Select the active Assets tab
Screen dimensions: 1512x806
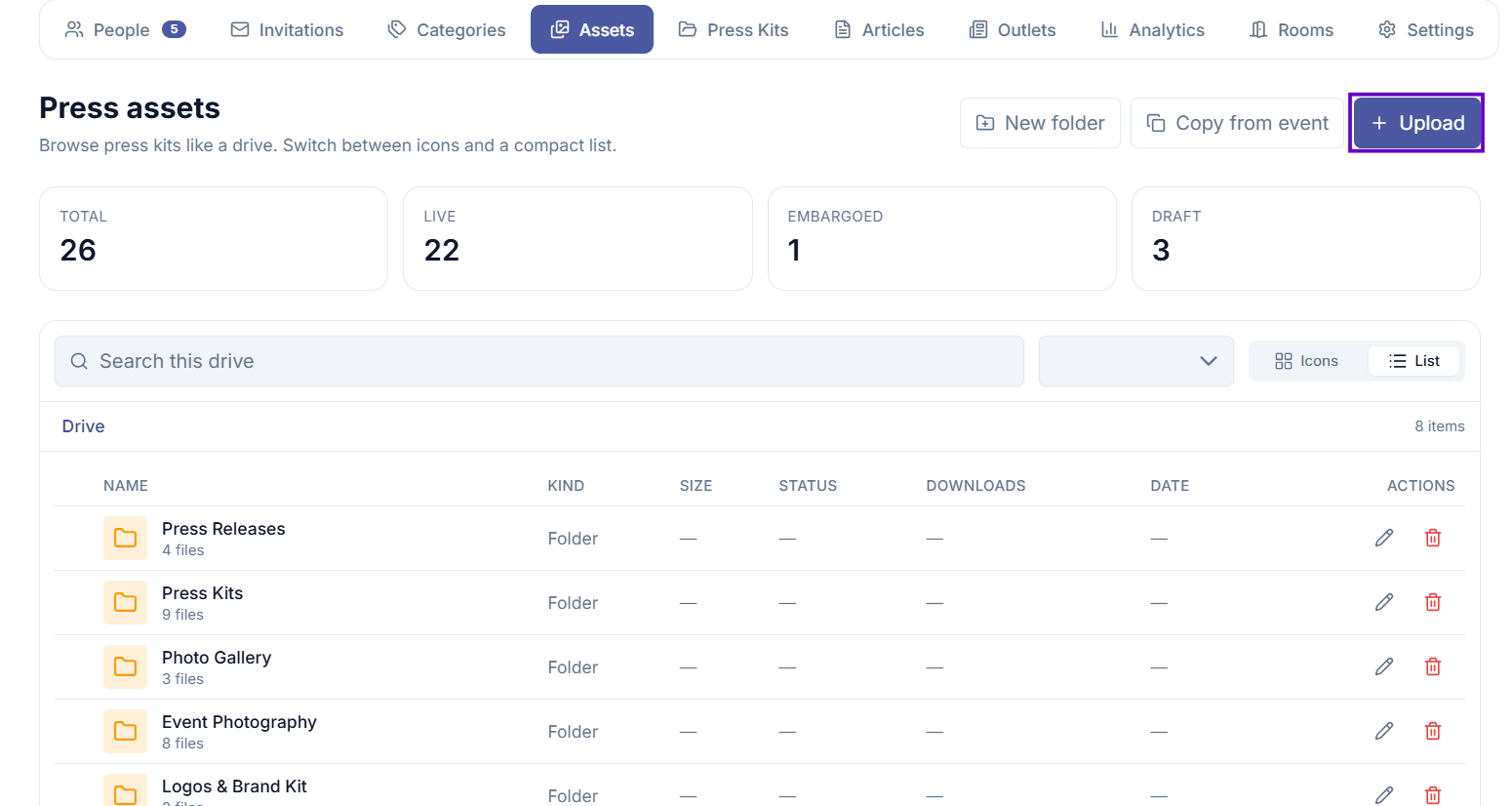(x=592, y=29)
